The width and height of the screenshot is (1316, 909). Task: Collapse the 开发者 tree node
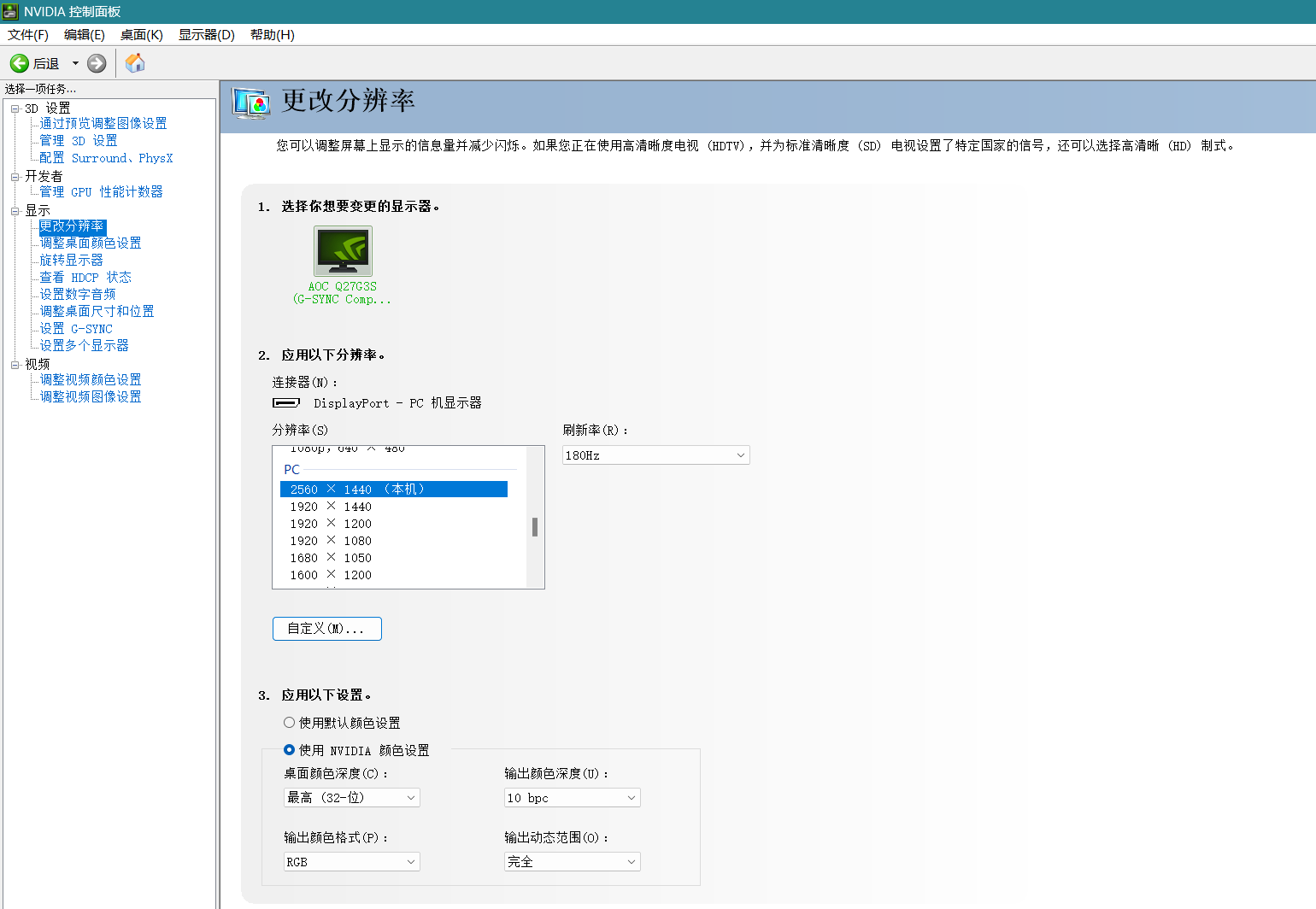pos(15,177)
